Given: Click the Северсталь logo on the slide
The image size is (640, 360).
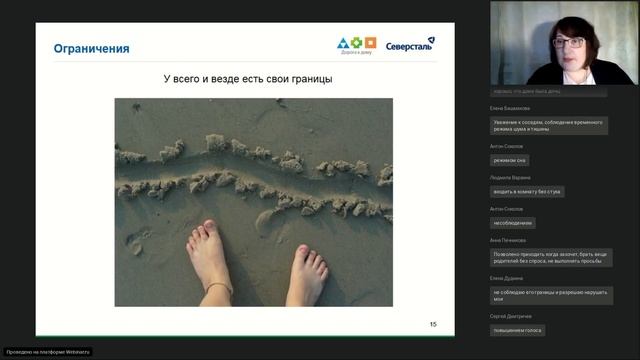Looking at the screenshot, I should pos(410,44).
